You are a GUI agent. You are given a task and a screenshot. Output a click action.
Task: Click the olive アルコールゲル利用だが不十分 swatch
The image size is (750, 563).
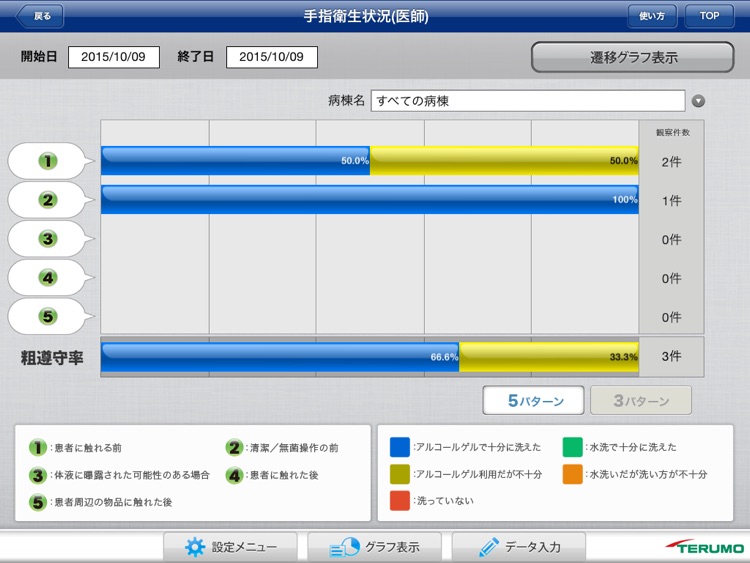click(x=399, y=474)
